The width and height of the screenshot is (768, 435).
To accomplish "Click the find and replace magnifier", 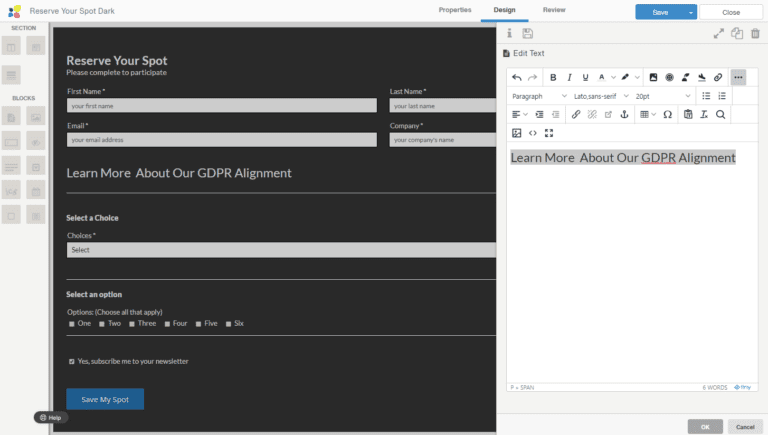I will pos(720,115).
